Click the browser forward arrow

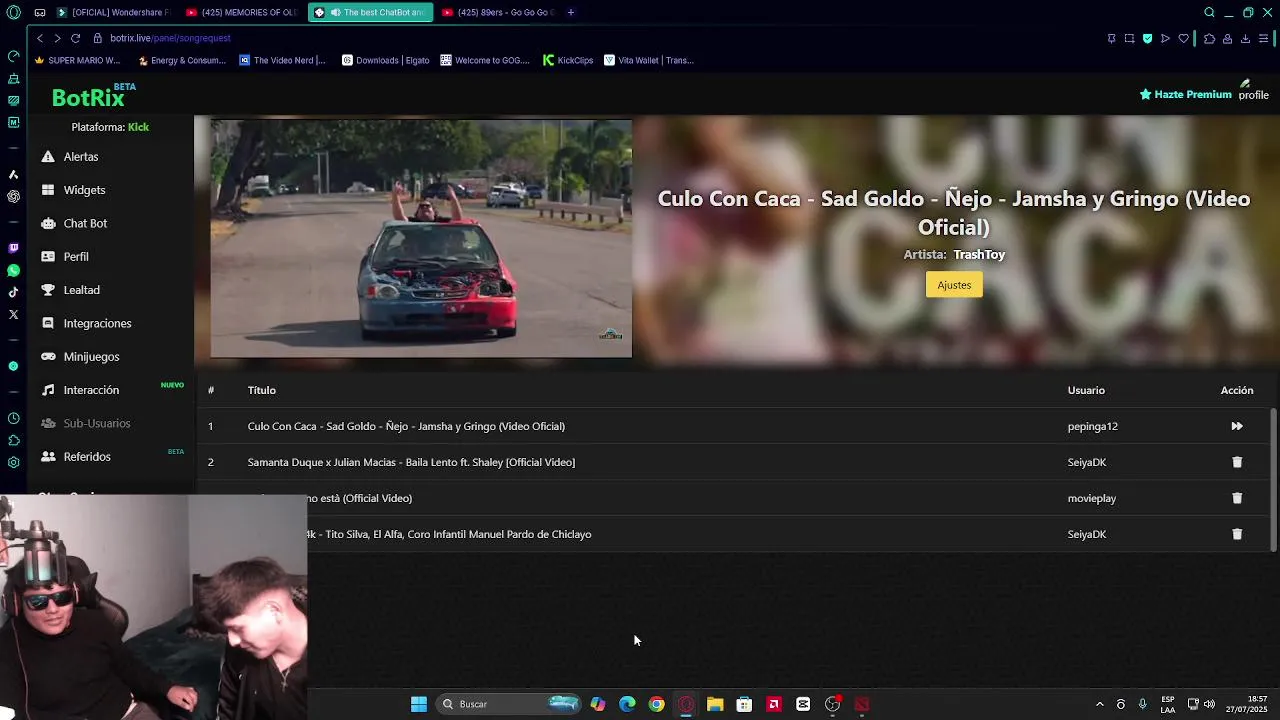57,38
